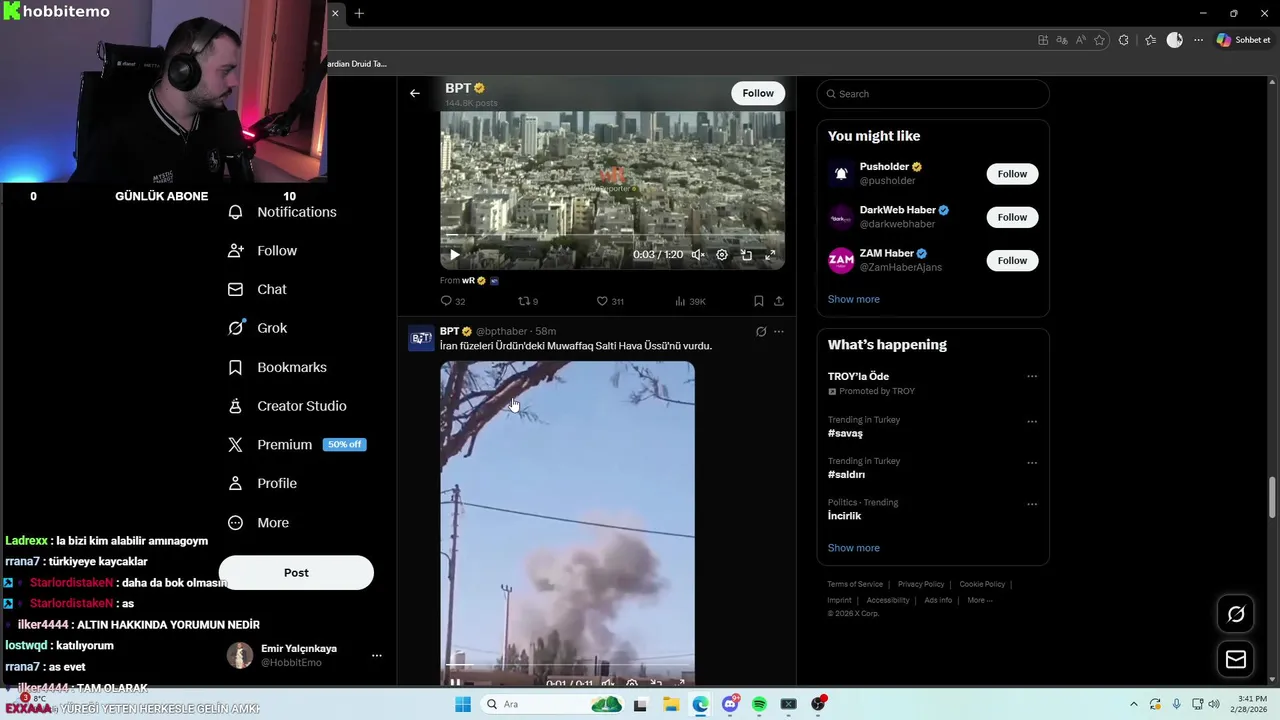1280x720 pixels.
Task: Open first video in picture-in-picture
Action: pyautogui.click(x=746, y=255)
